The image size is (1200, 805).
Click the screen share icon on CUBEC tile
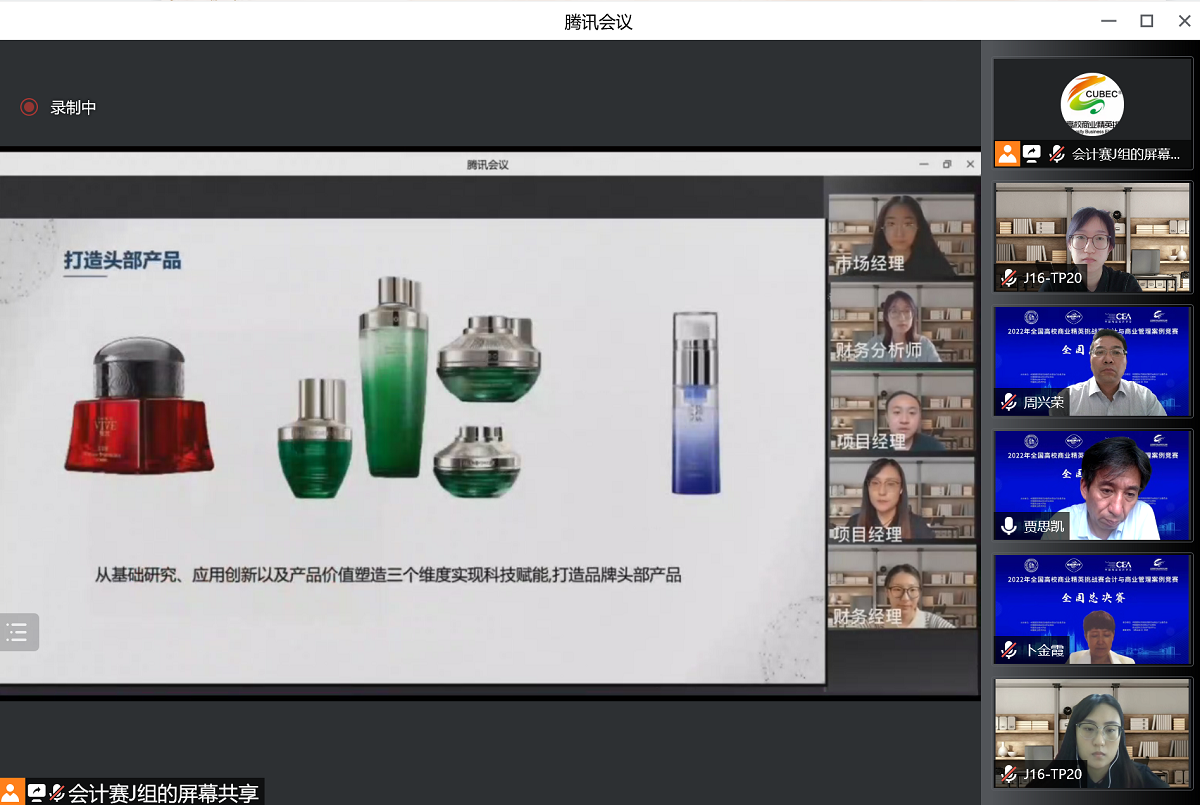point(1032,154)
